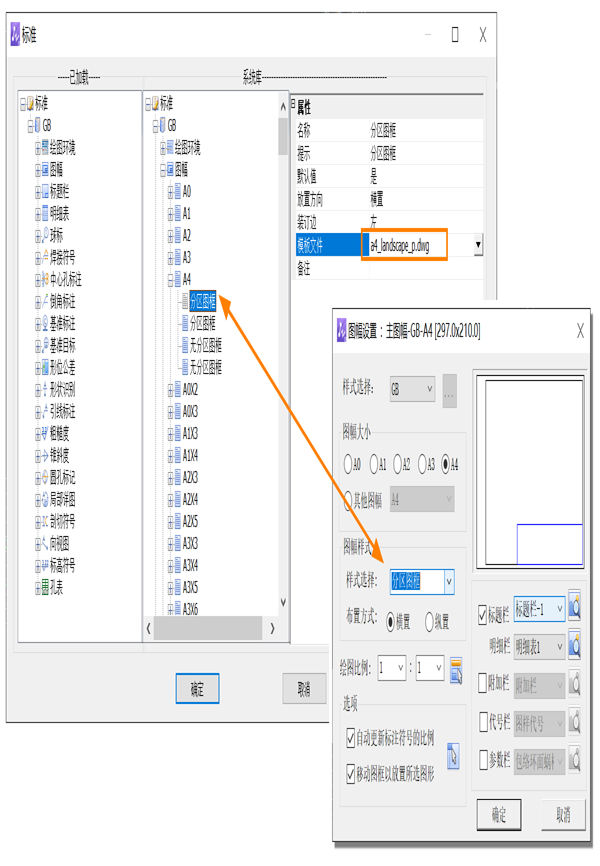Click the magnifier icon in the 代号栏 row
Screen dimensions: 600x866
click(x=575, y=722)
